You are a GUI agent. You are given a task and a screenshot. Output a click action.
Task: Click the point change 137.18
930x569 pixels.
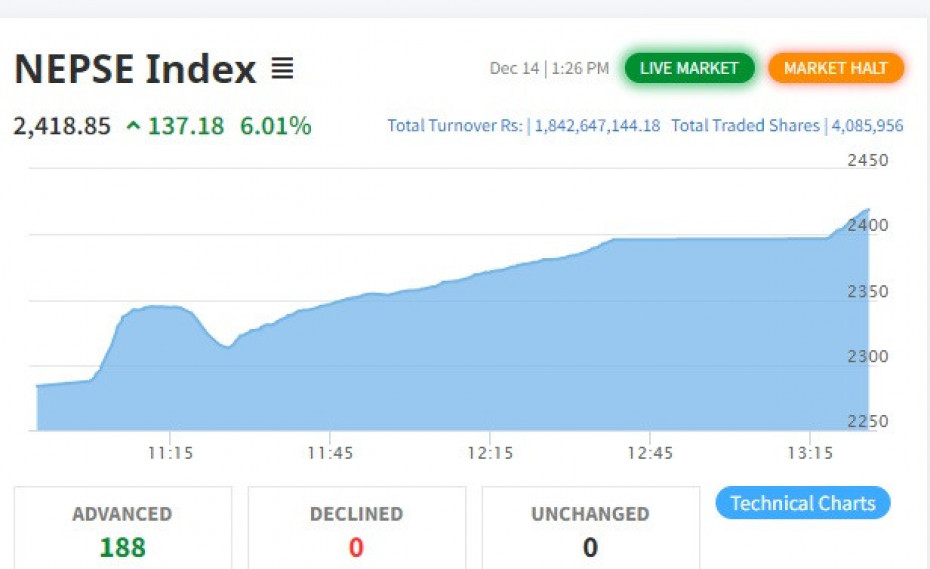(186, 126)
